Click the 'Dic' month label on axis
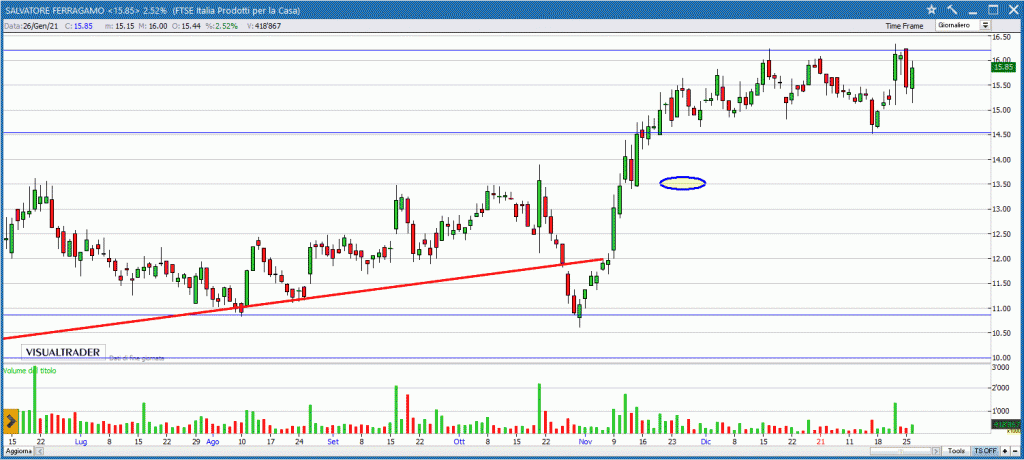 [705, 441]
